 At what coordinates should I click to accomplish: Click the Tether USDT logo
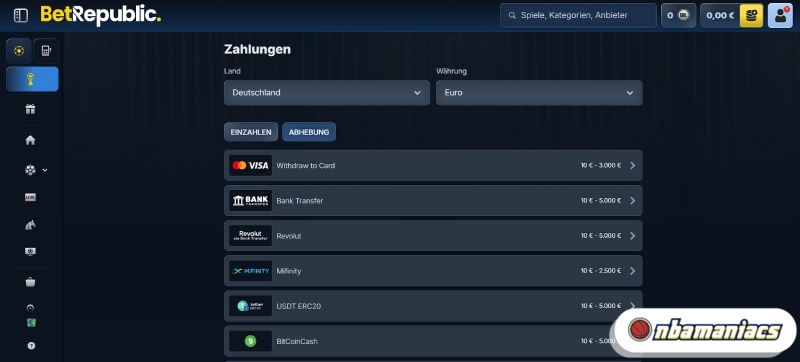coord(251,306)
